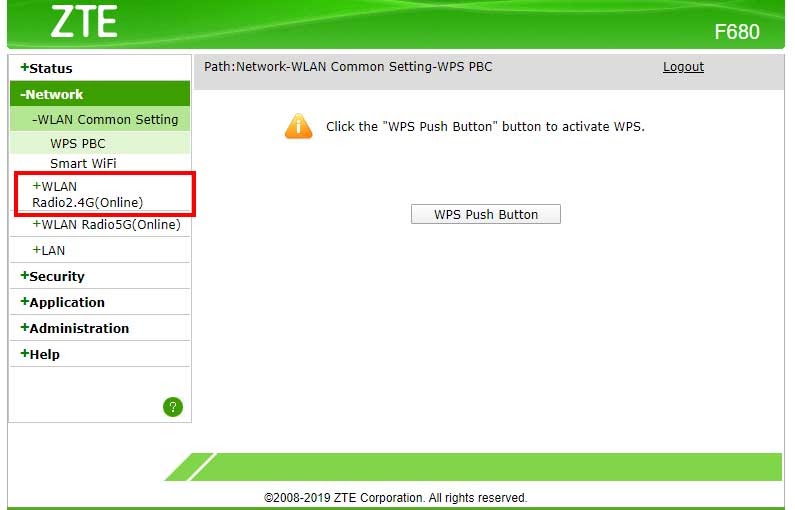Click the ZTE logo in header
This screenshot has height=510, width=795.
click(84, 22)
